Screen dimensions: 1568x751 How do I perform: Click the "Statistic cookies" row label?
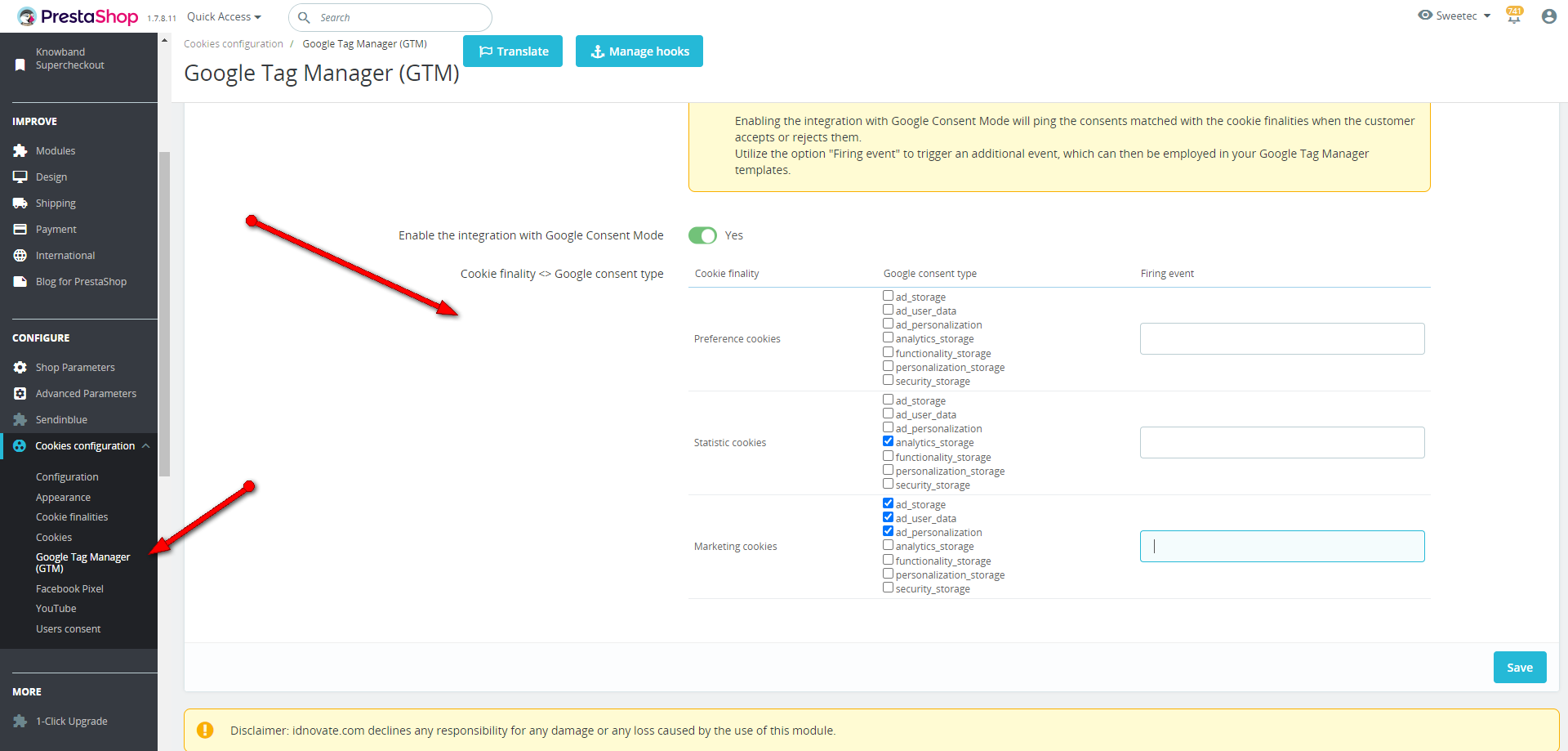pyautogui.click(x=730, y=442)
